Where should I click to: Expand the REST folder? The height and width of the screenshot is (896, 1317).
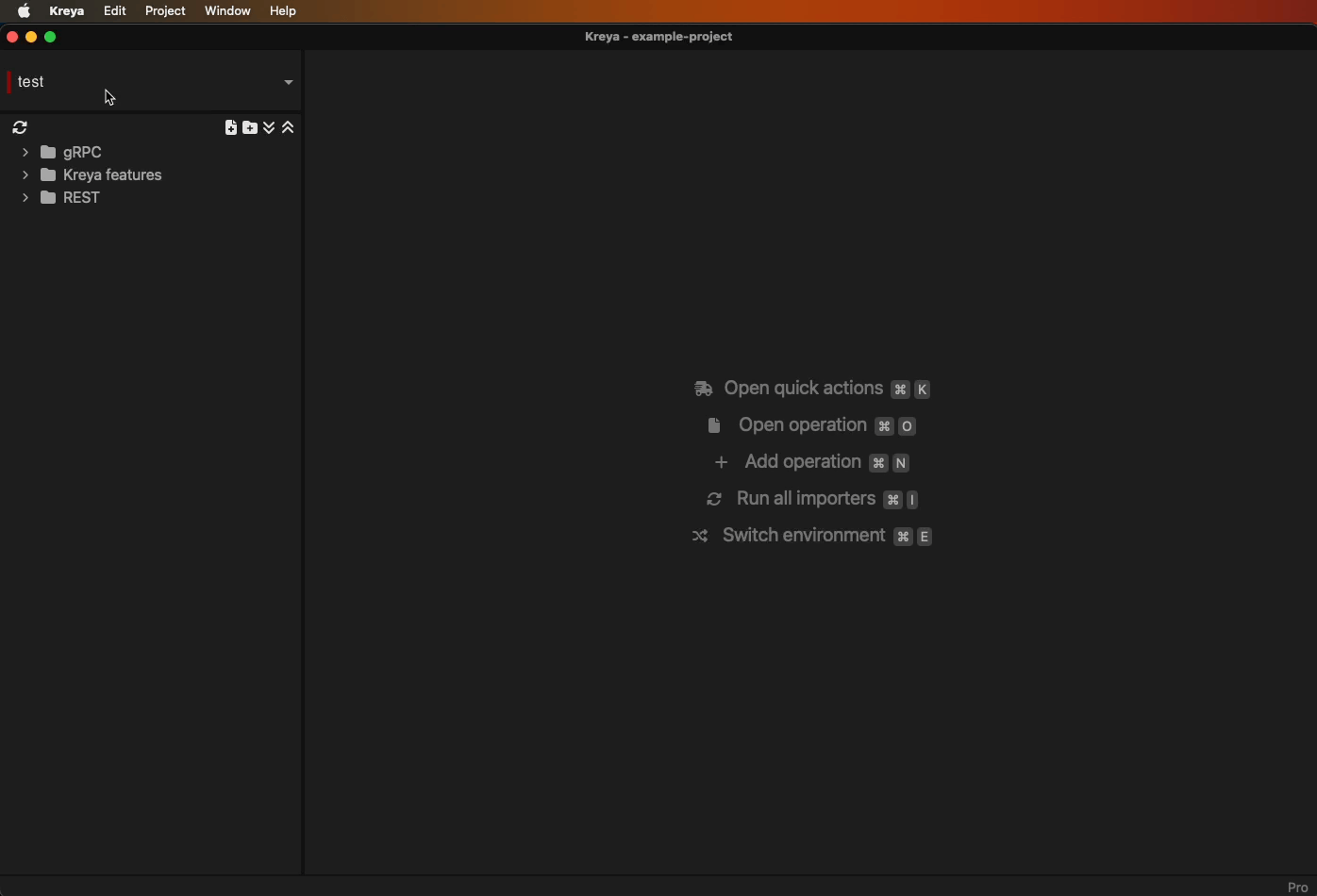[25, 198]
